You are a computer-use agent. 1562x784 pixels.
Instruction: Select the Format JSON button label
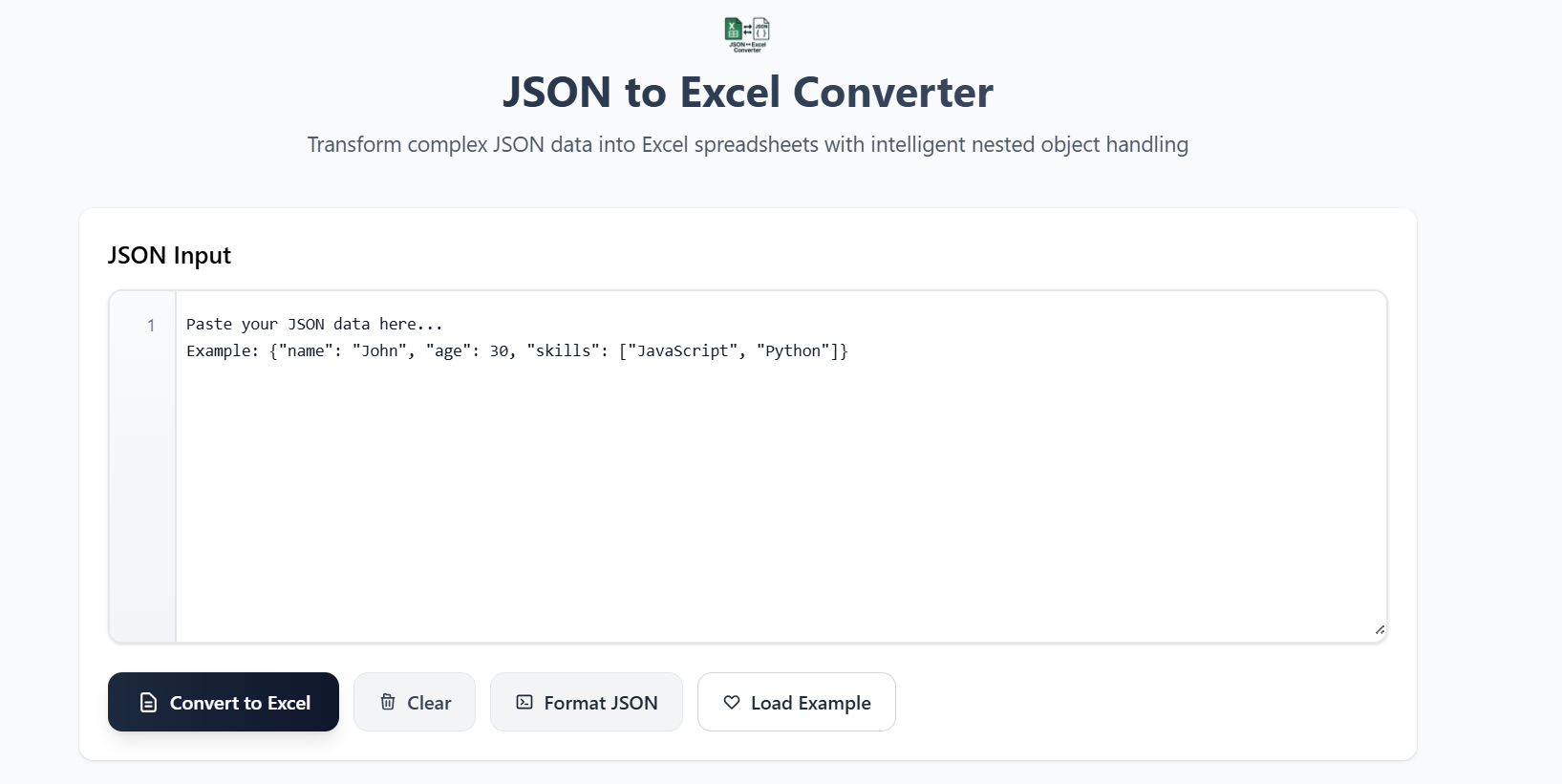(x=601, y=703)
